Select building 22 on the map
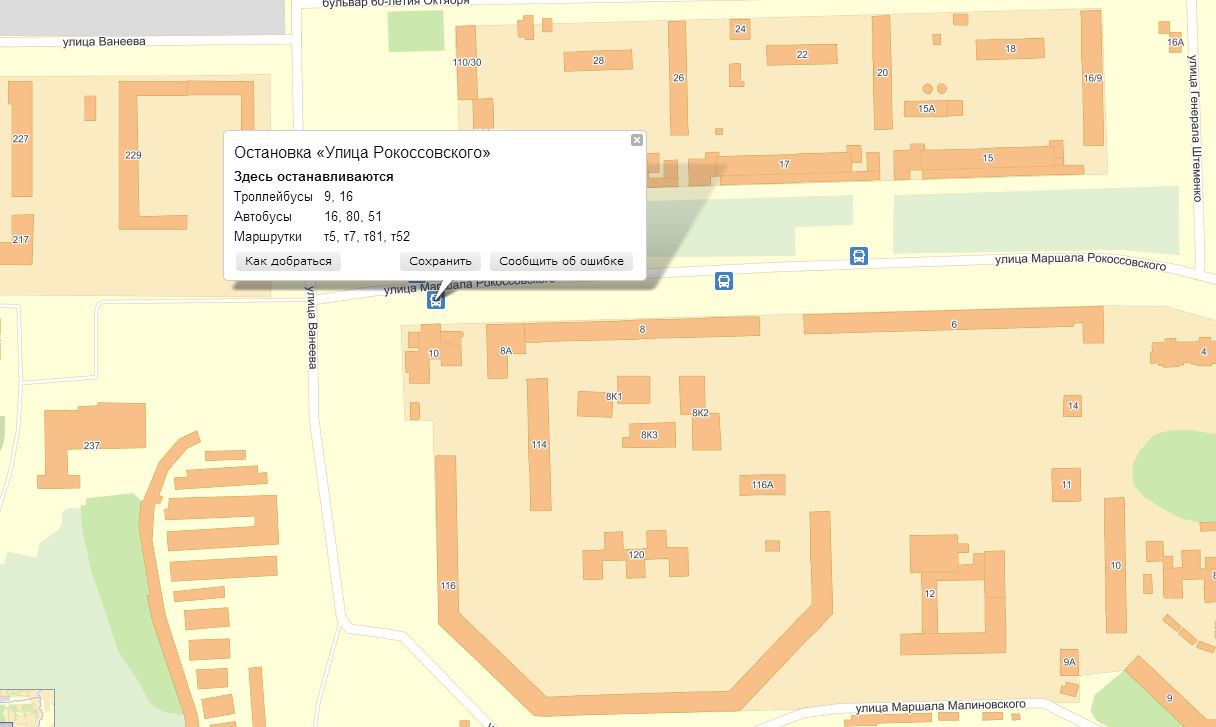Screen dimensions: 1216x727 (x=802, y=54)
